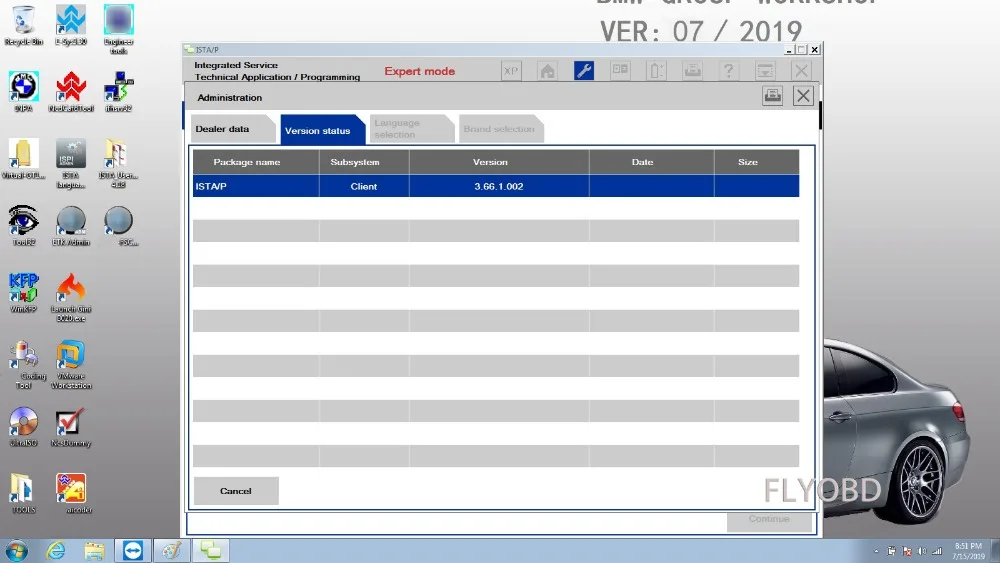Print from the Administration header printer icon
Image resolution: width=1000 pixels, height=563 pixels.
click(772, 96)
